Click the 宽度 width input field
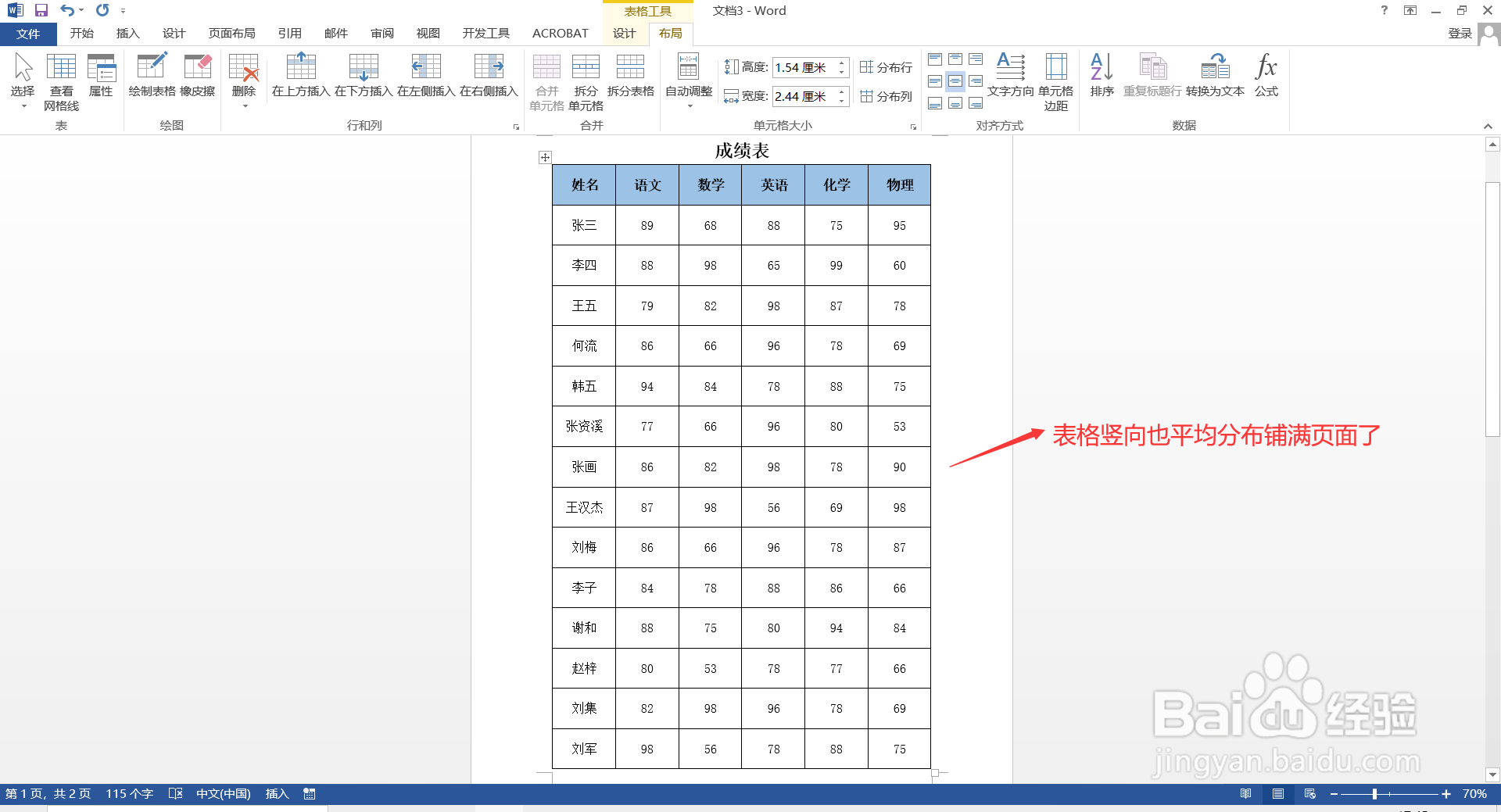This screenshot has width=1501, height=812. pos(804,96)
